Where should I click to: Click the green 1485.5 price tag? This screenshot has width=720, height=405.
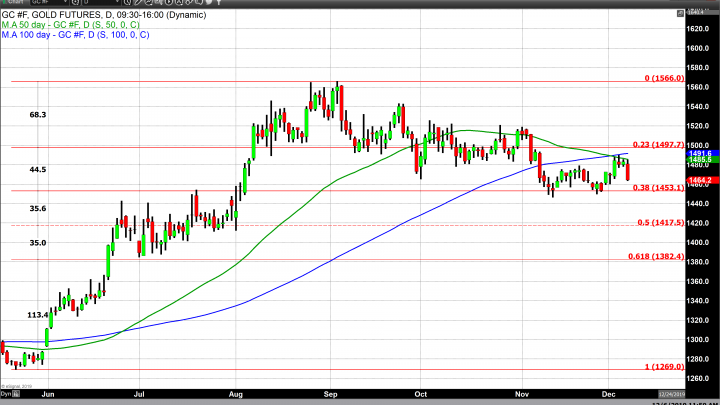coord(699,160)
